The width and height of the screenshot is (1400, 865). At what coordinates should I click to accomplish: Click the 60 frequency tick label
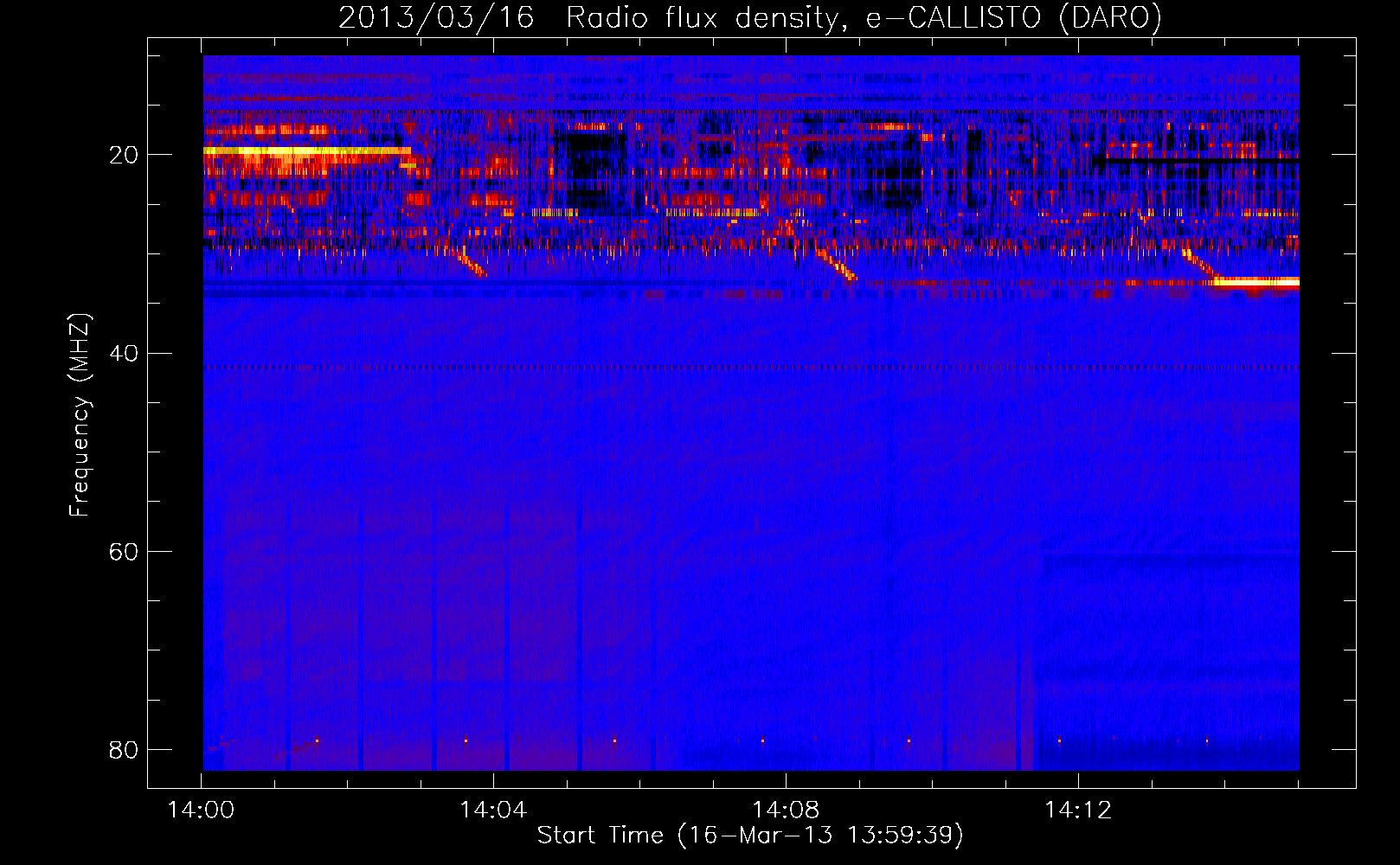124,551
